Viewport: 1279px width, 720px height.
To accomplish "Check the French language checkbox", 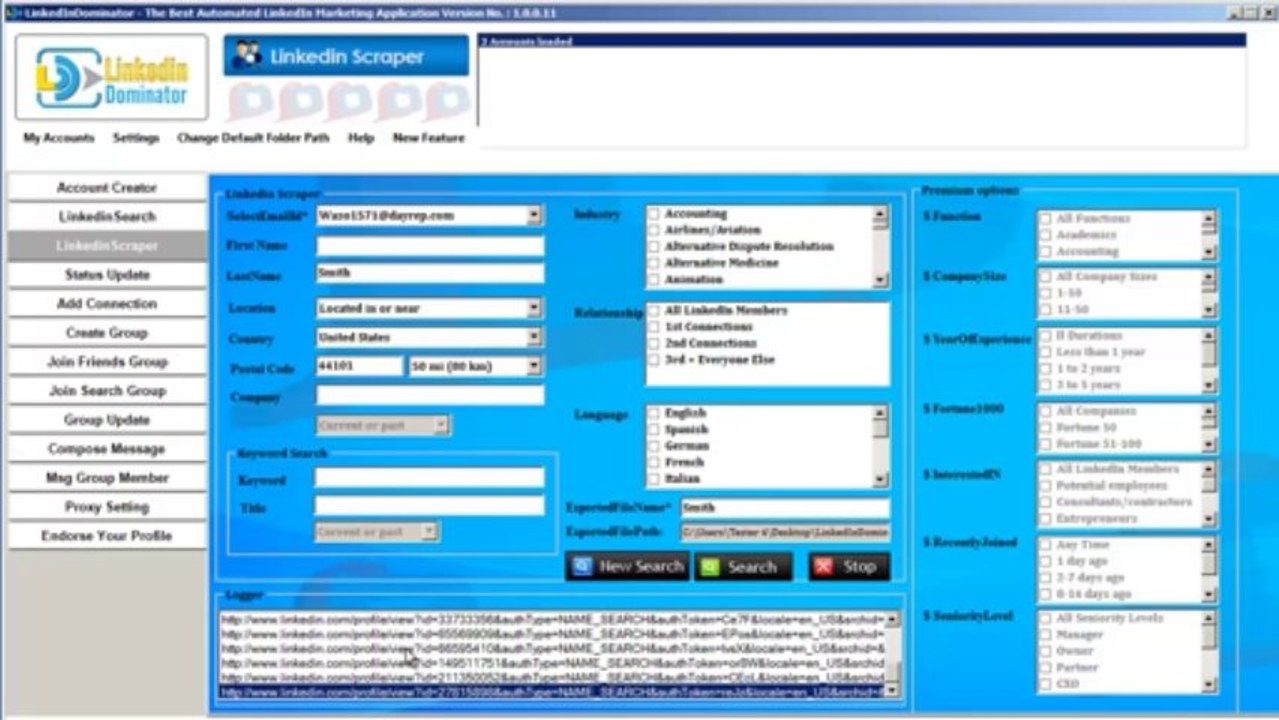I will tap(653, 463).
